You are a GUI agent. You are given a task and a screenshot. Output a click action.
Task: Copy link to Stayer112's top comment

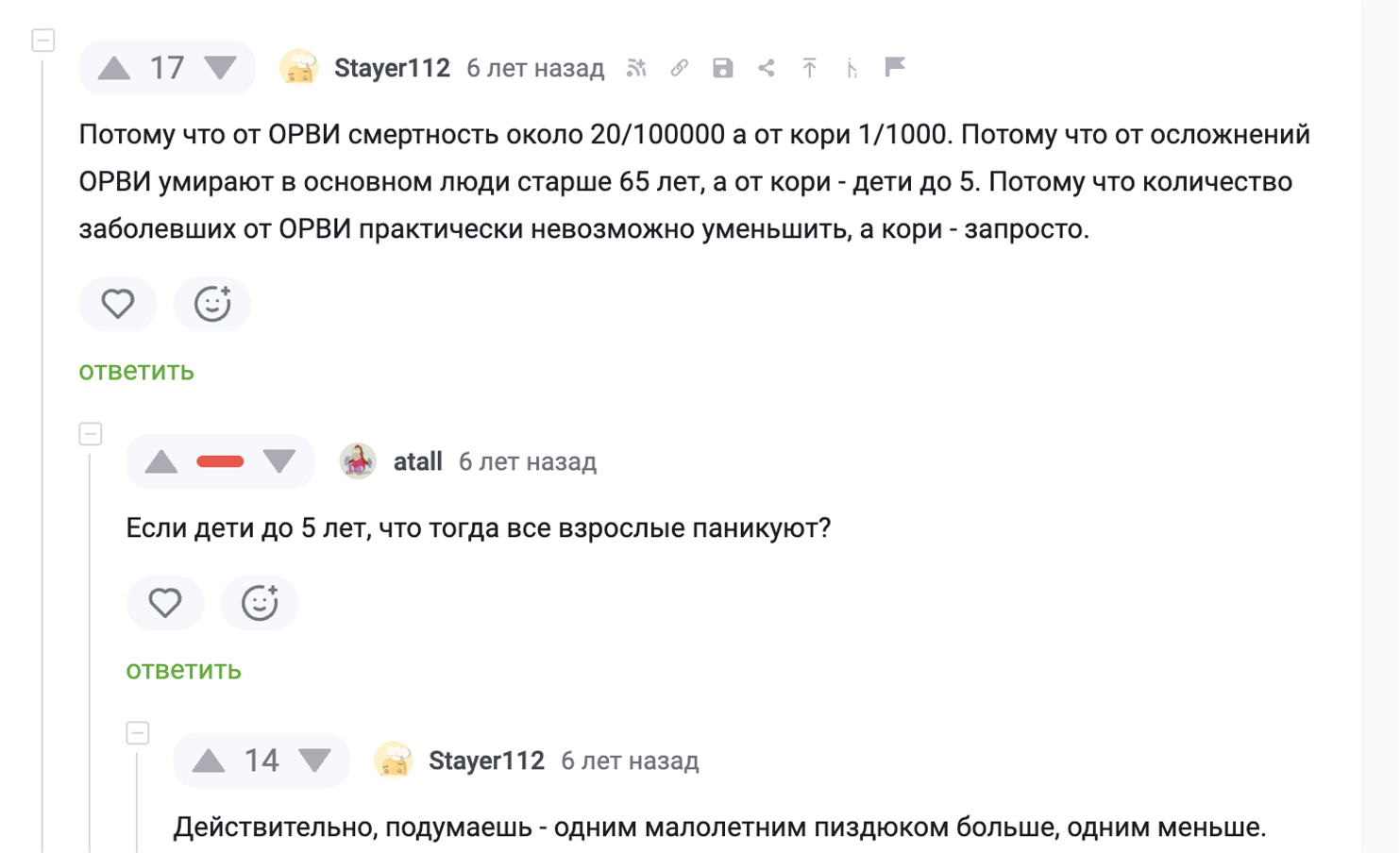click(680, 68)
